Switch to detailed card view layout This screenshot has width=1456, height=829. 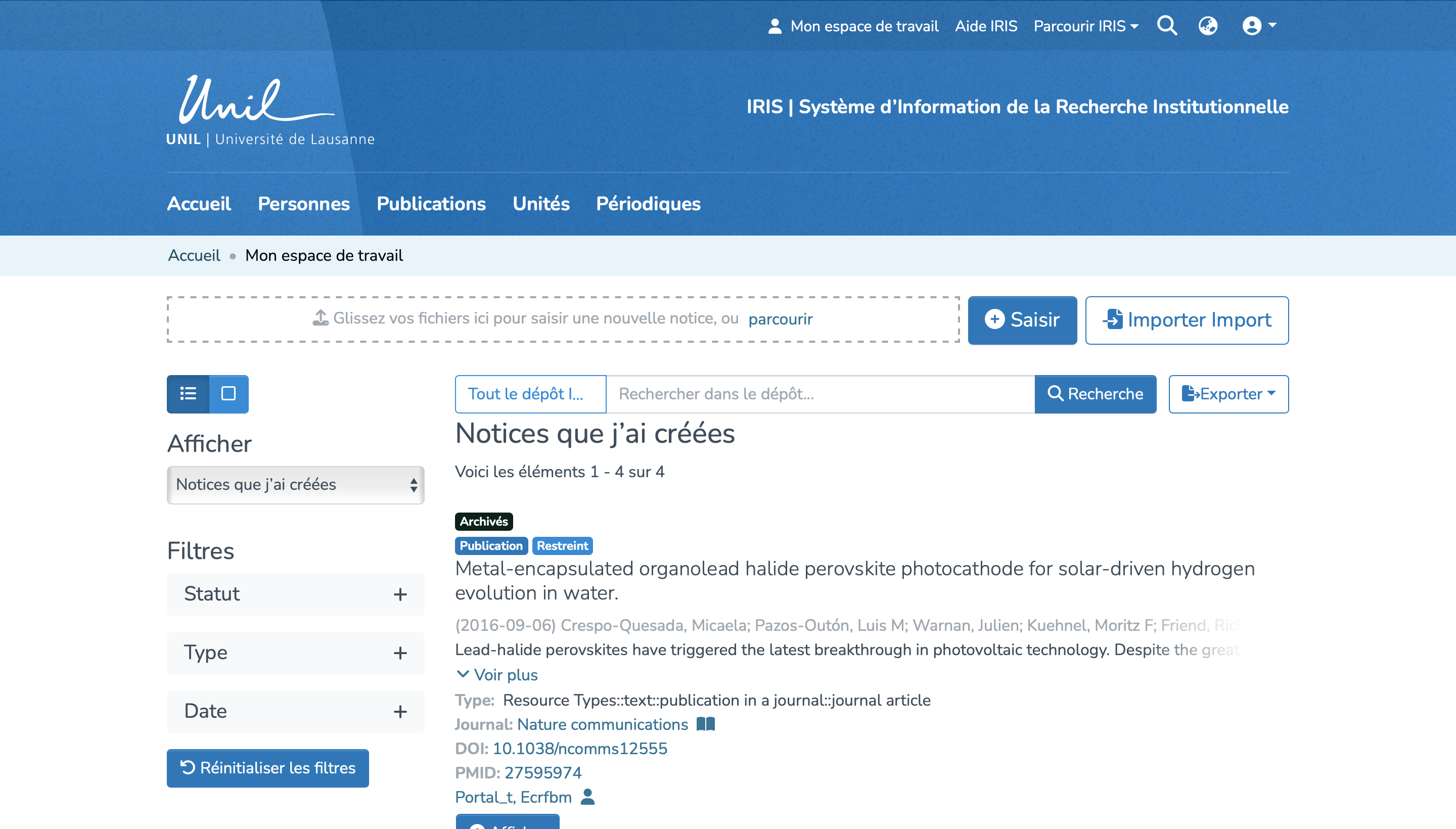[229, 393]
